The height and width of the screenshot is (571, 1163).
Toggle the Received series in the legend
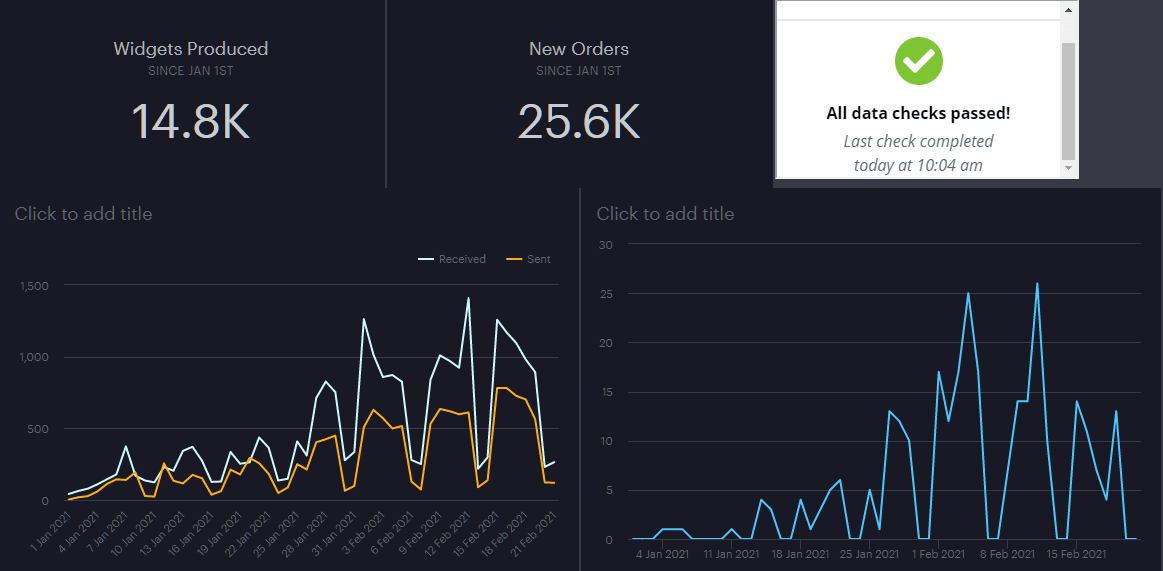pyautogui.click(x=461, y=259)
